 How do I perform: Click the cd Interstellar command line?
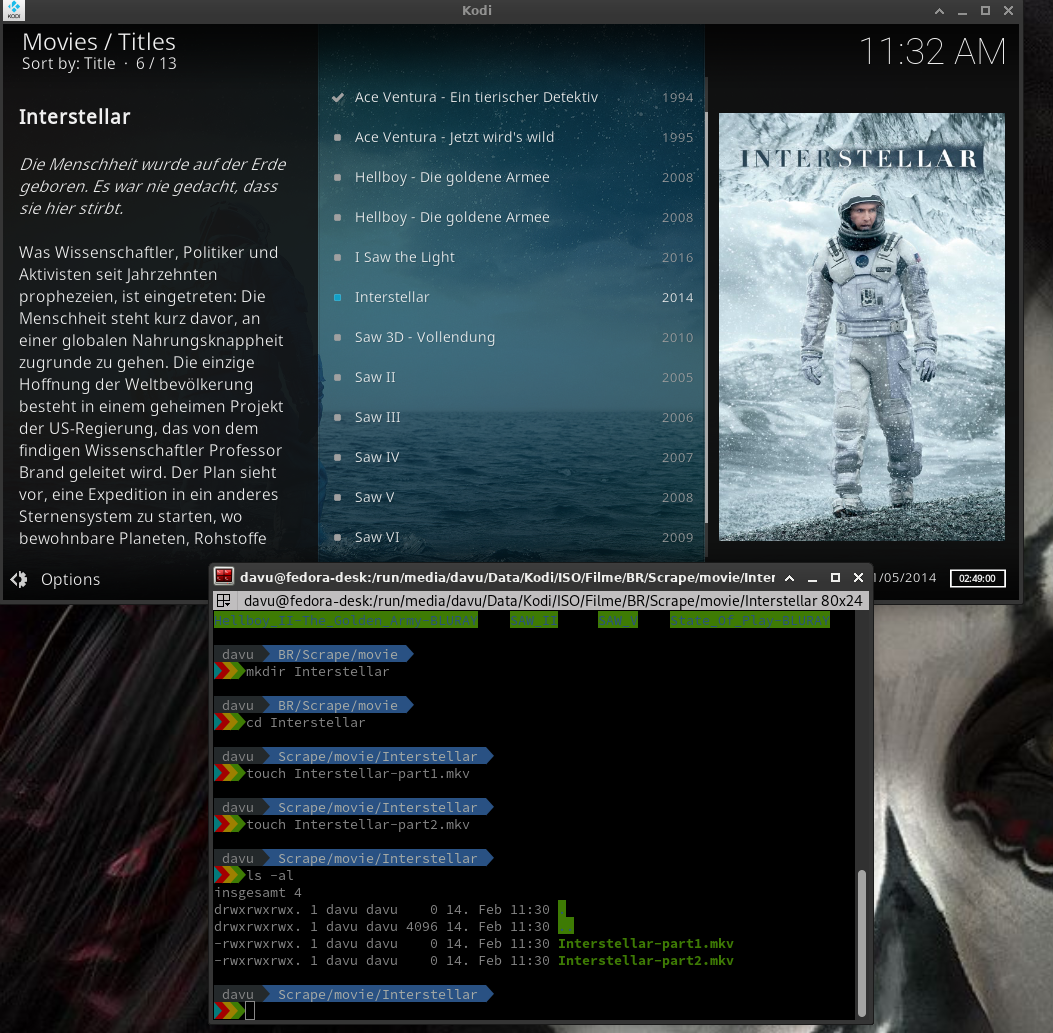pyautogui.click(x=306, y=723)
